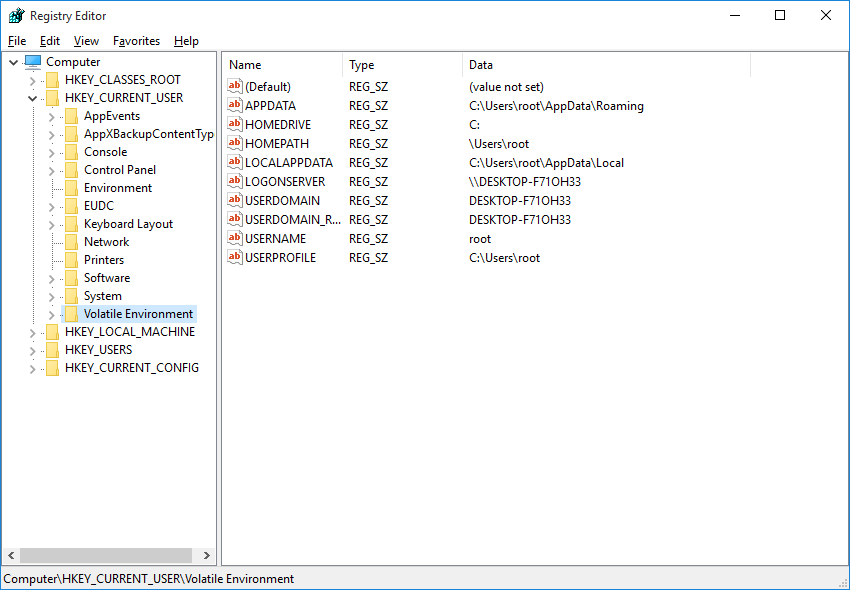Expand the HKEY_LOCAL_MACHINE hive
The height and width of the screenshot is (590, 850).
click(33, 332)
